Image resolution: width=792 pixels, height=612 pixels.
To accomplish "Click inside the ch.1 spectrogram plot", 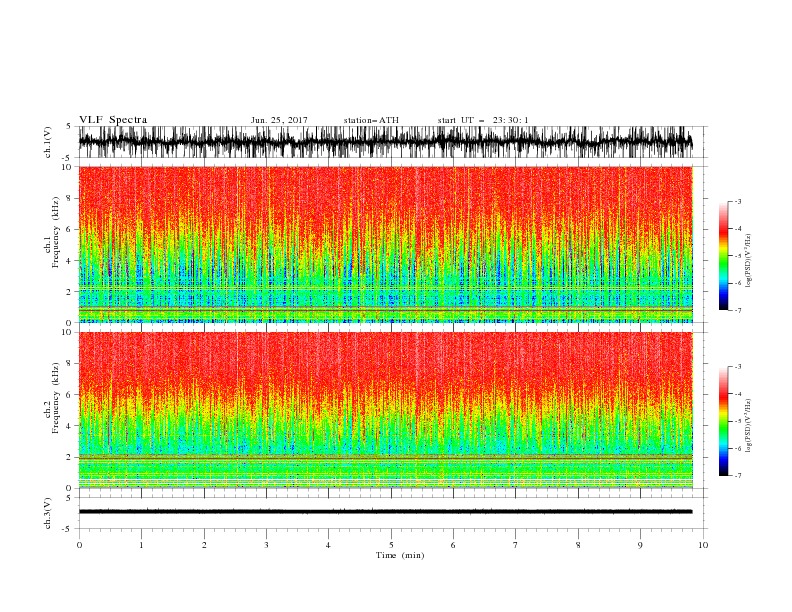I will (386, 244).
